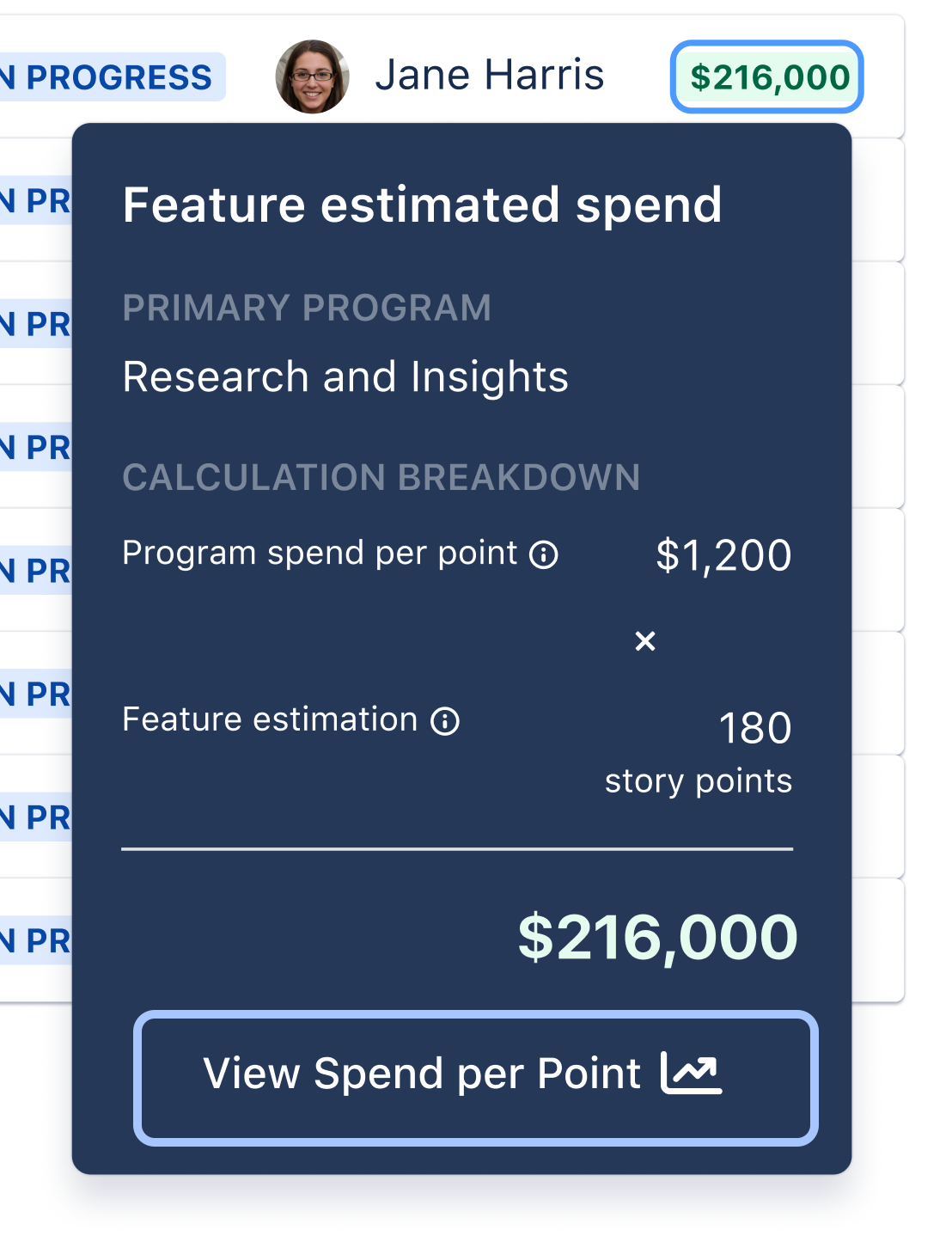
Task: Open the Feature estimation info icon
Action: 446,721
